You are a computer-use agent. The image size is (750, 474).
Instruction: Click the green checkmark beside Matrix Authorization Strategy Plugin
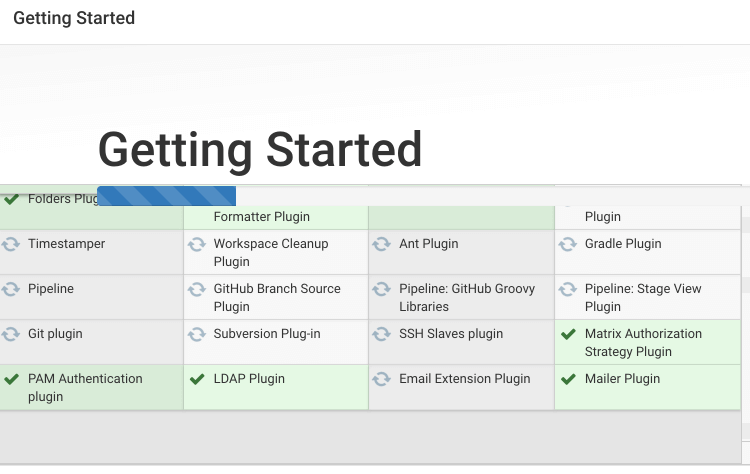pyautogui.click(x=568, y=334)
